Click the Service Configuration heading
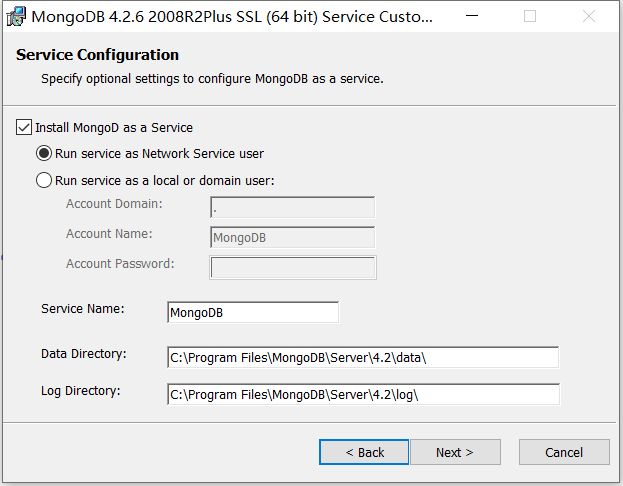Viewport: 623px width, 486px height. click(x=98, y=55)
